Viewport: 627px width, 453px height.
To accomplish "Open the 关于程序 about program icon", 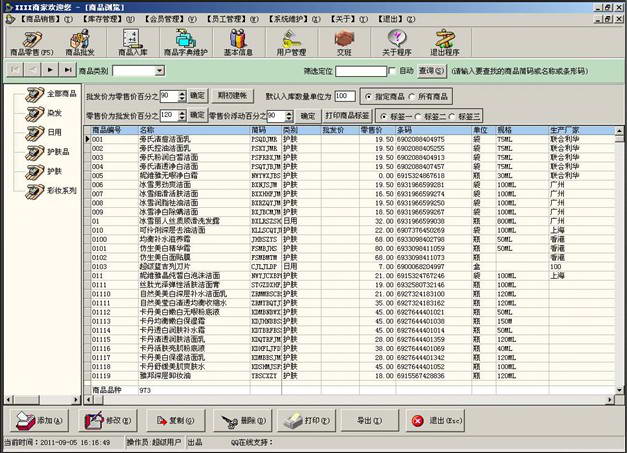I will coord(397,43).
